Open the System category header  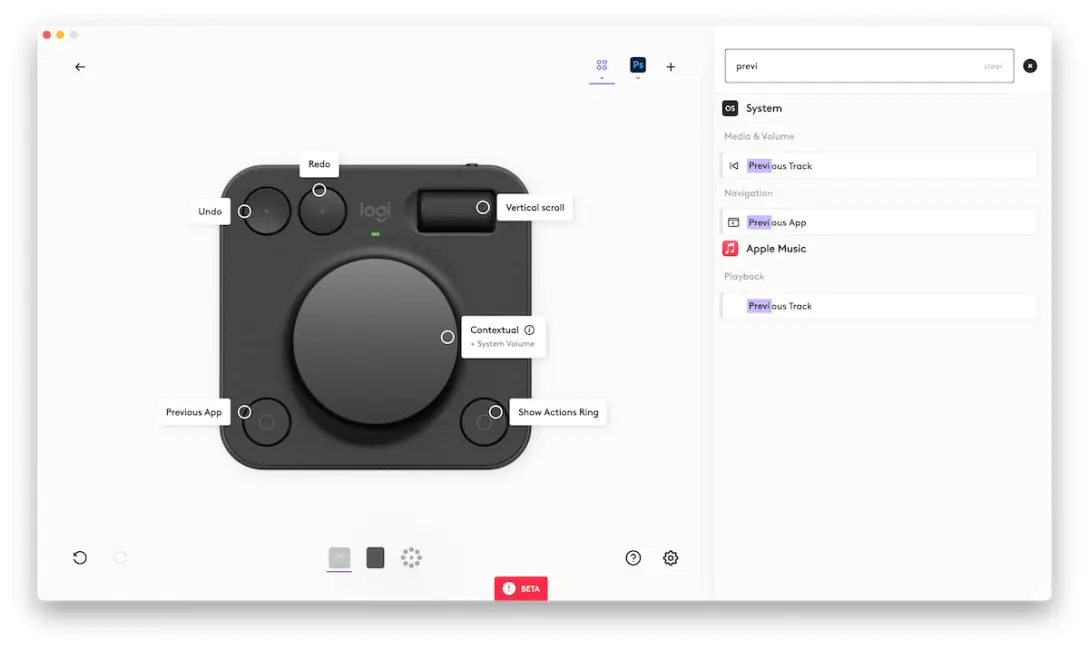(763, 108)
